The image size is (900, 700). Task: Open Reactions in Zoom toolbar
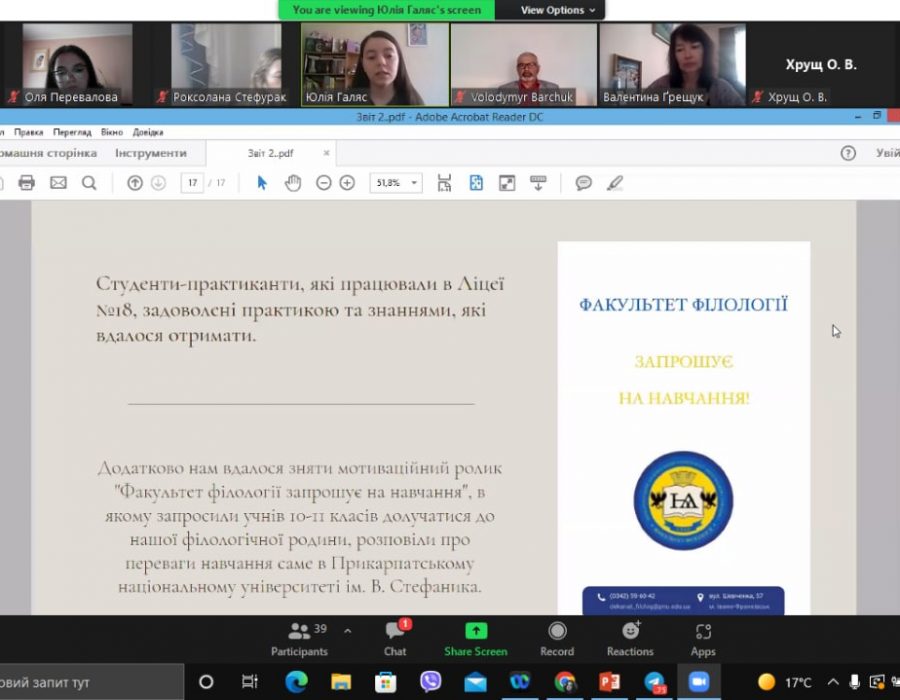(630, 639)
